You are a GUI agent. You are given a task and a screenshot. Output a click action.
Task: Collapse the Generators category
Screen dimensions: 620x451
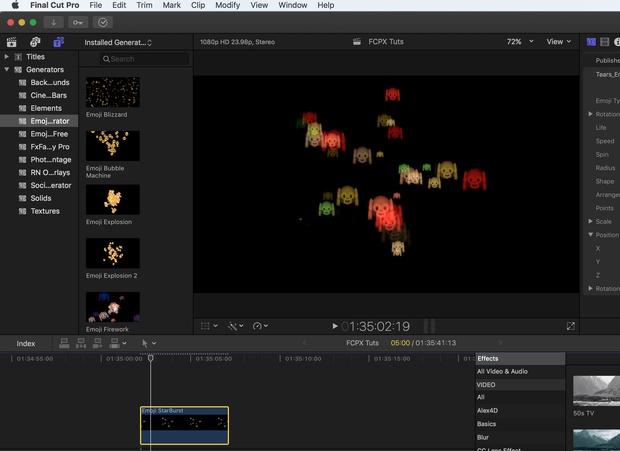[x=7, y=70]
